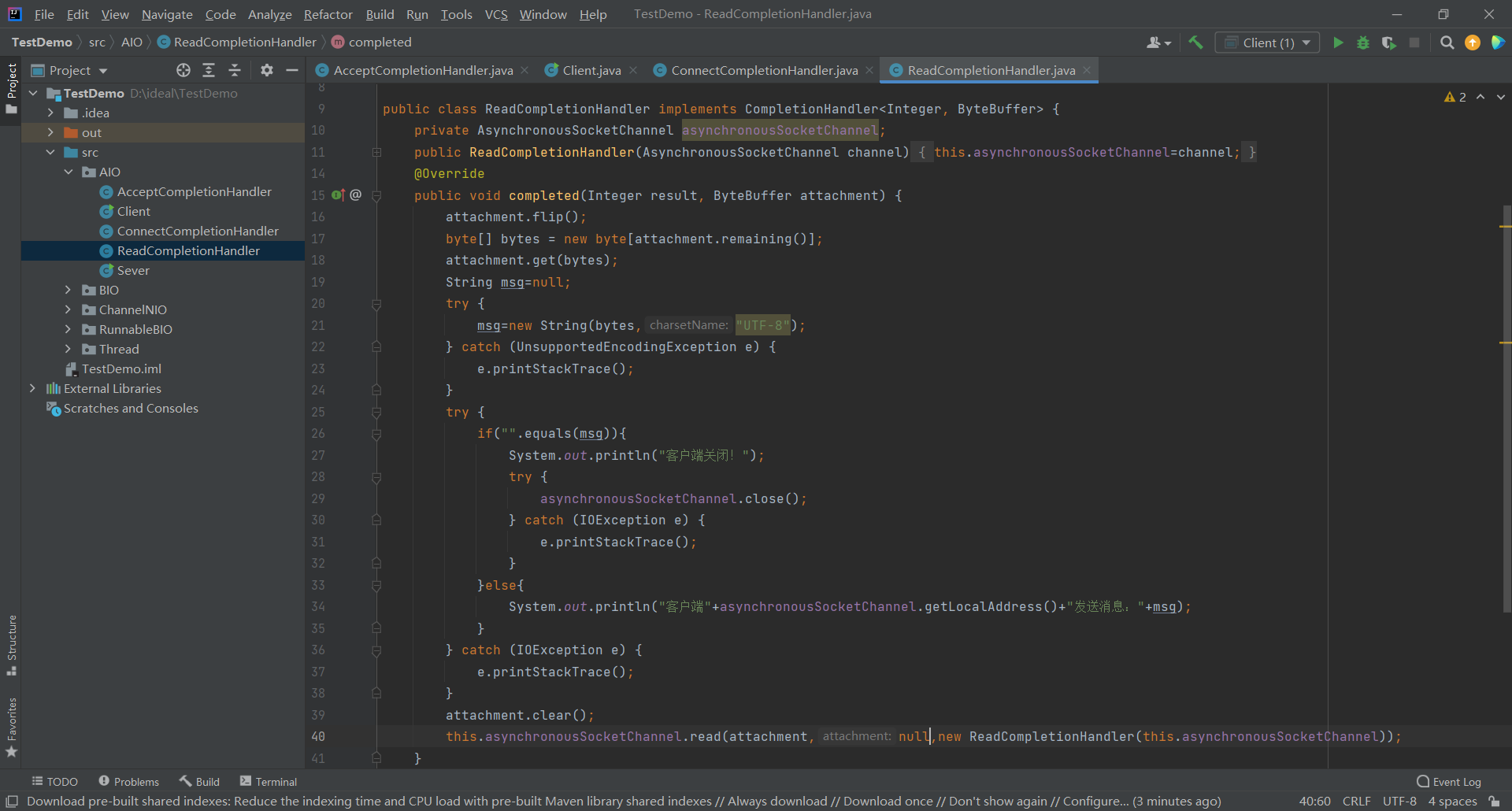Close the ReadCompletionHandler.java tab
This screenshot has width=1512, height=811.
(1087, 70)
